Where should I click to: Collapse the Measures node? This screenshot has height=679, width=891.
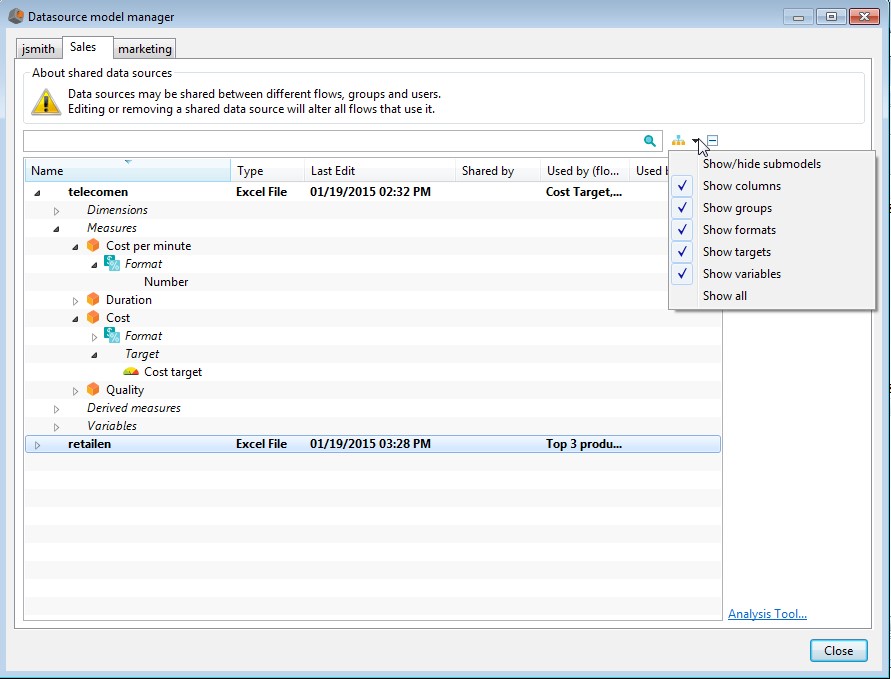tap(56, 229)
